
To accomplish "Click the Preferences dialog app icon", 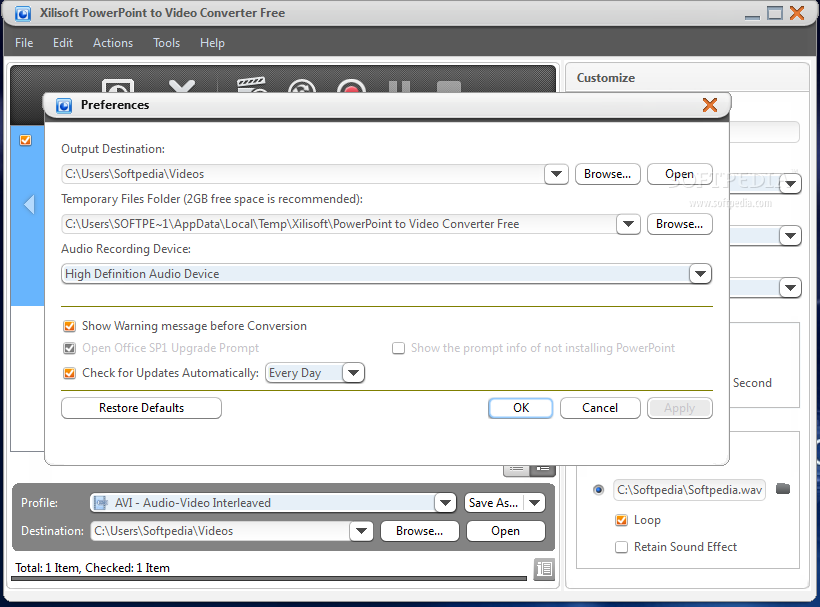I will [64, 106].
